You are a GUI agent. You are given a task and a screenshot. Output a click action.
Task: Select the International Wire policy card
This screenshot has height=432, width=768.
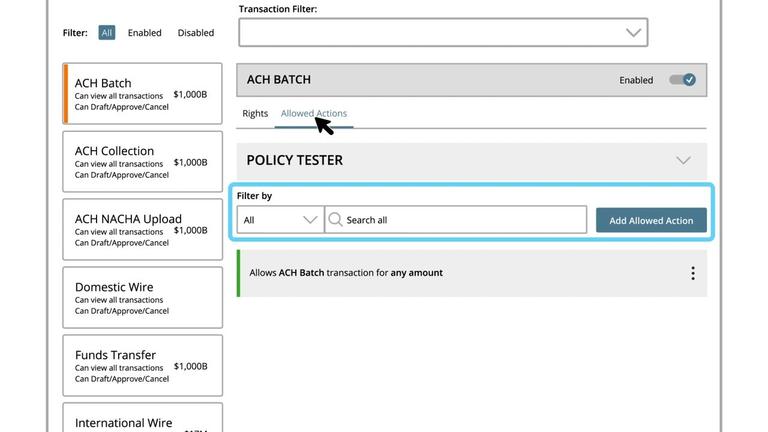click(142, 420)
